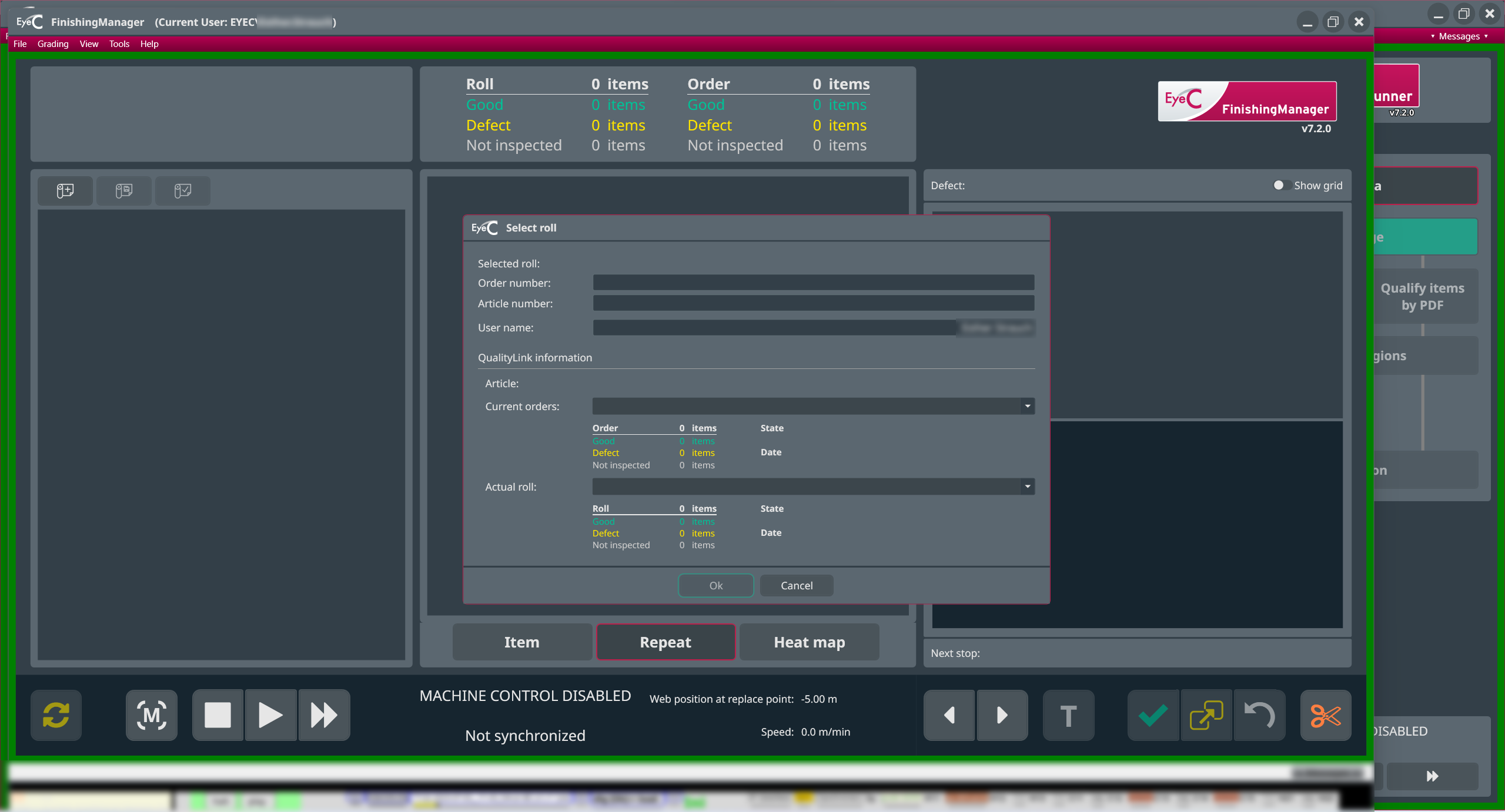Click Ok in Select roll dialog
Viewport: 1505px width, 812px height.
click(x=716, y=586)
